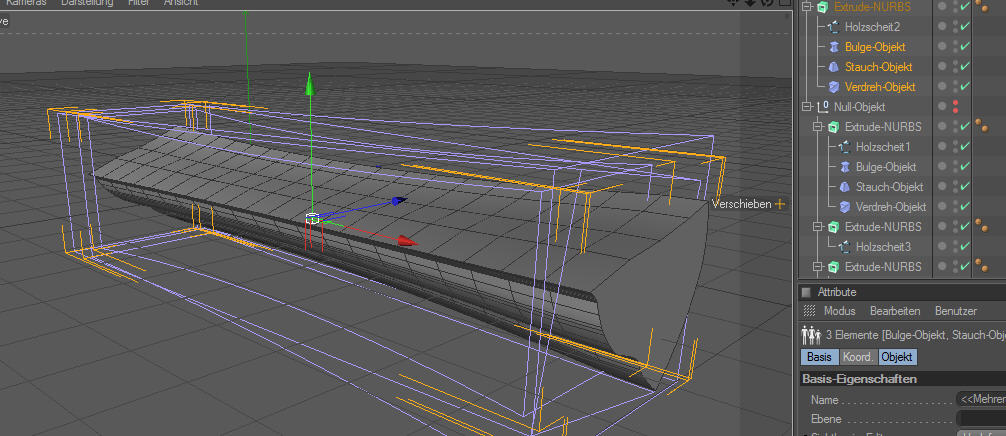Viewport: 1006px width, 436px height.
Task: Open the Filter menu of the viewport
Action: [x=138, y=3]
